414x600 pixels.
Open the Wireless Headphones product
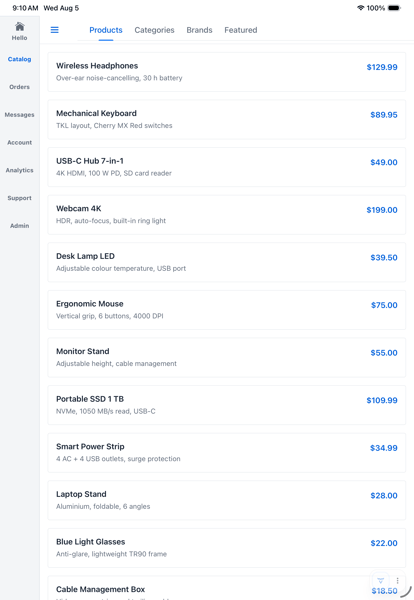(227, 72)
